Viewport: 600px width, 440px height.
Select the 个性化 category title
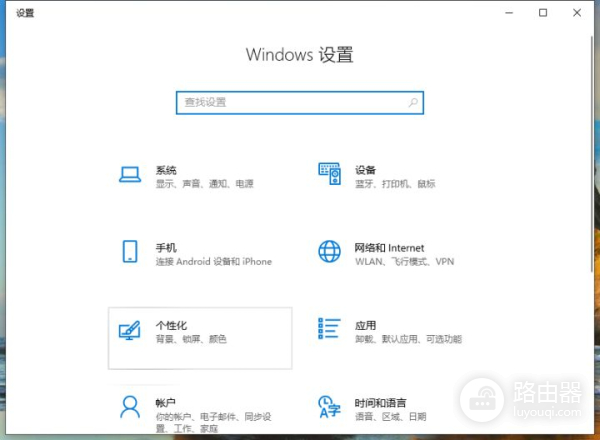[171, 326]
